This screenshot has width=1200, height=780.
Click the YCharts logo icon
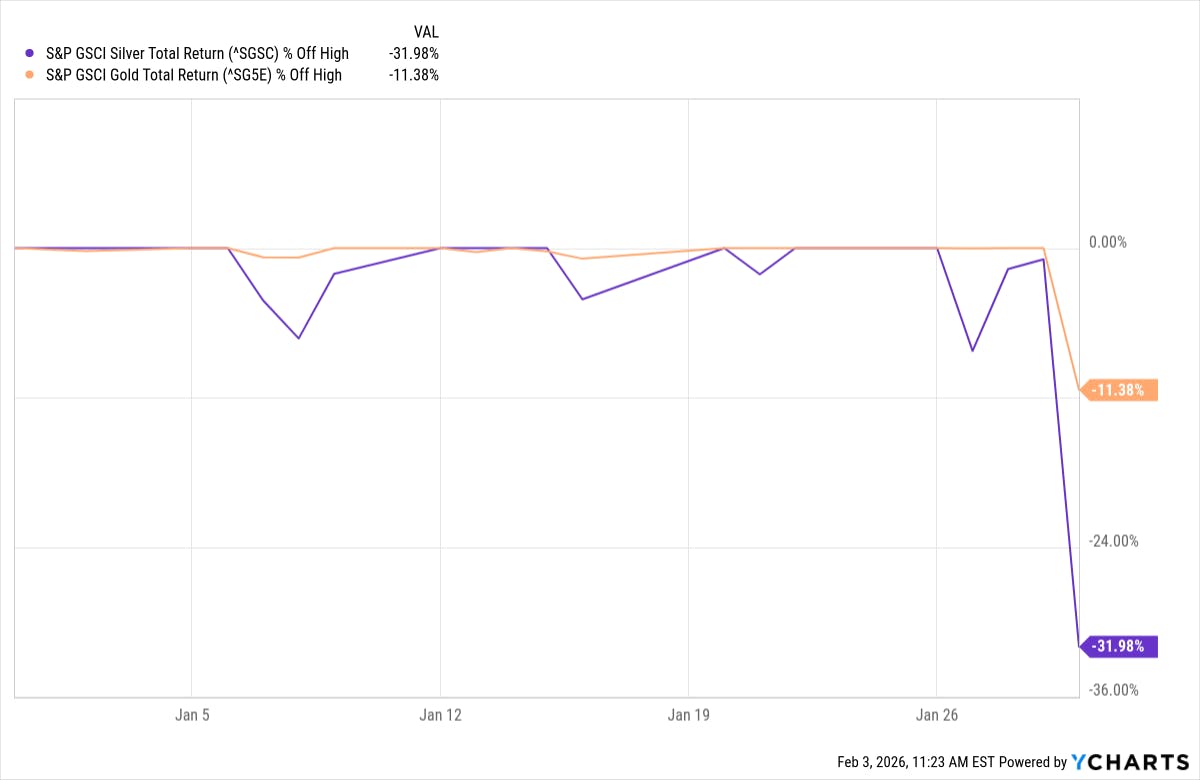tap(1082, 762)
